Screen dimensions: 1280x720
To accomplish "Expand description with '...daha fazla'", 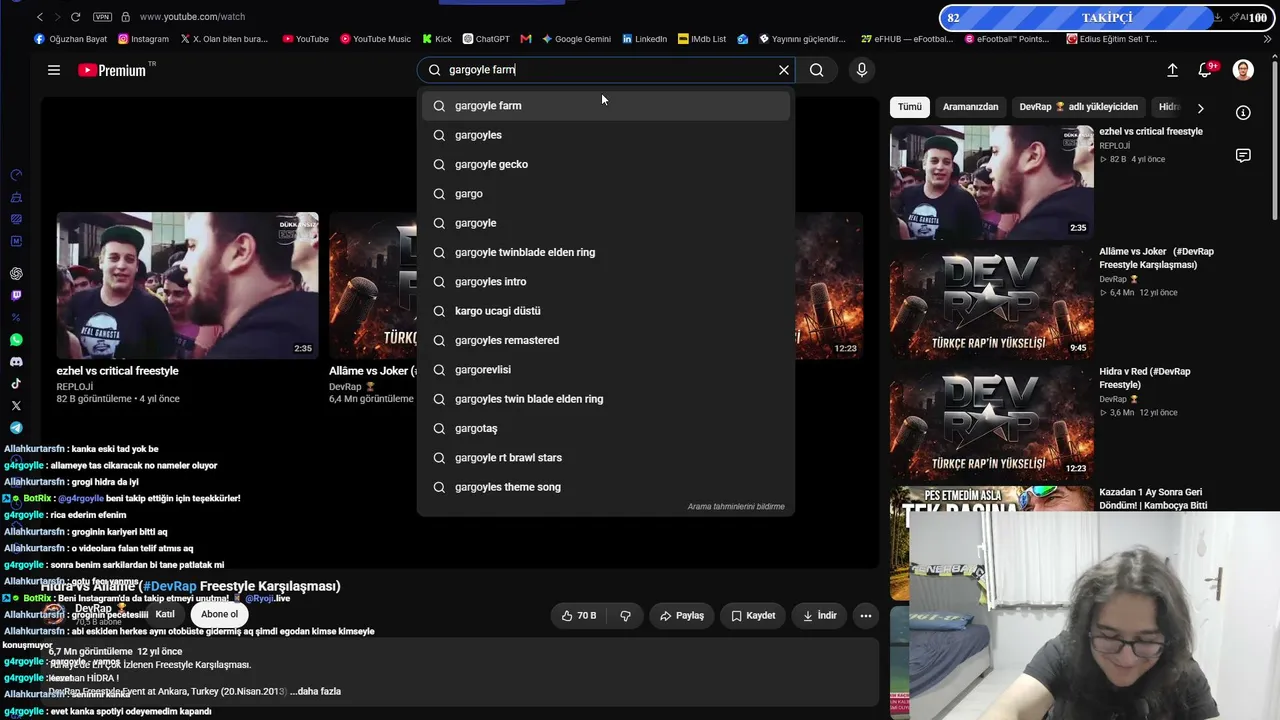I will pyautogui.click(x=315, y=691).
